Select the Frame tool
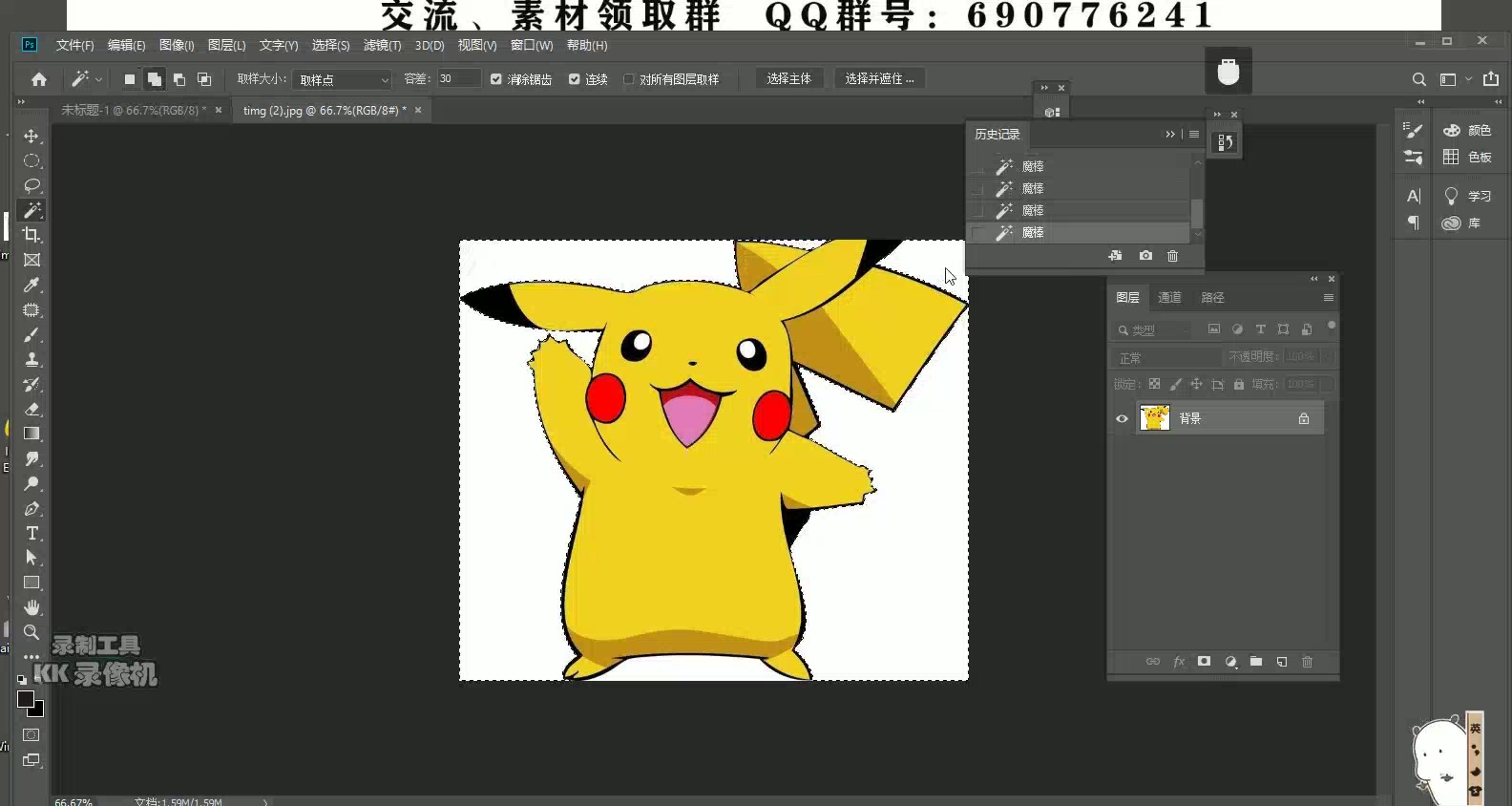 (x=31, y=260)
